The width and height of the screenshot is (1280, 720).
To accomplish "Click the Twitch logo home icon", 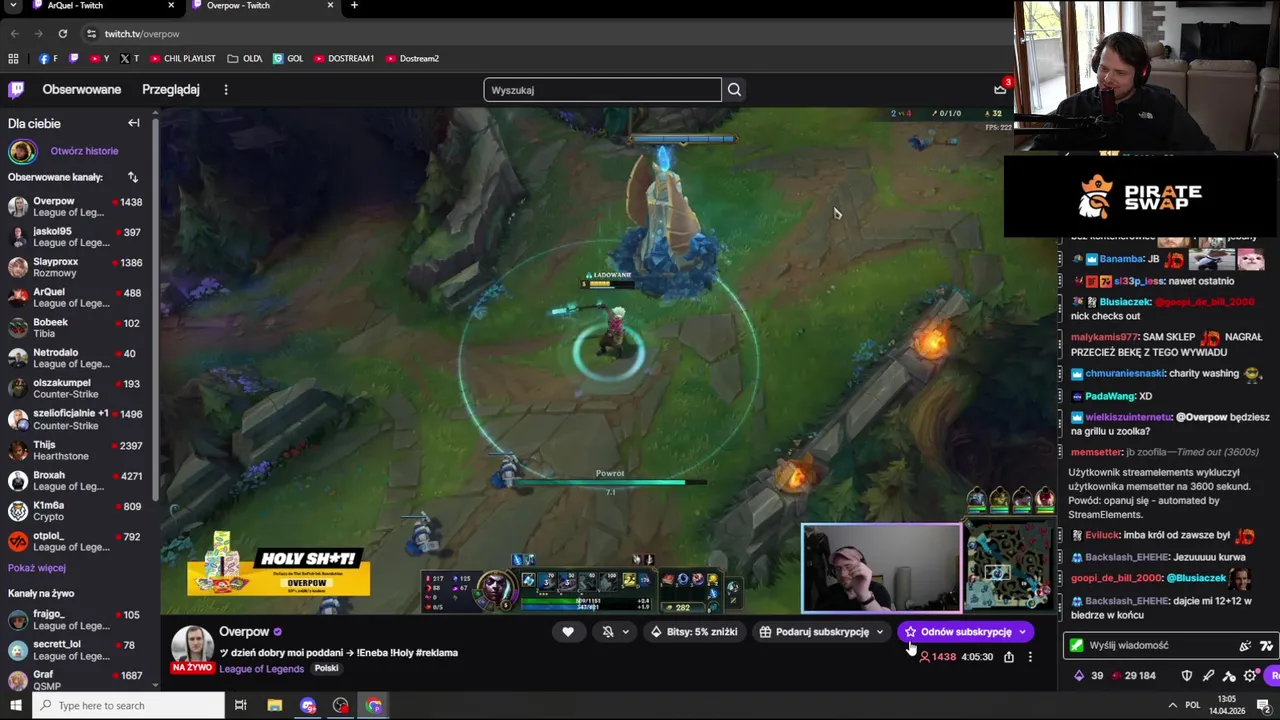I will click(x=16, y=90).
